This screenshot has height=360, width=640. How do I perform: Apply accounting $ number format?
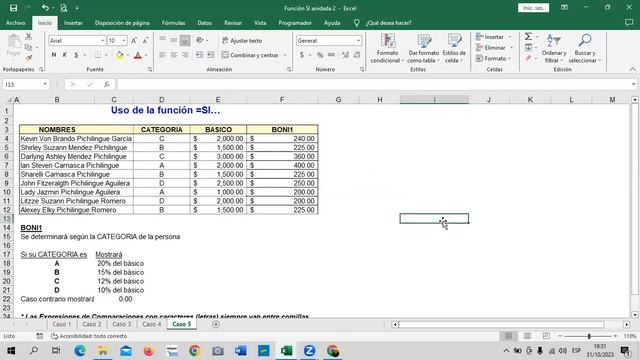[302, 55]
